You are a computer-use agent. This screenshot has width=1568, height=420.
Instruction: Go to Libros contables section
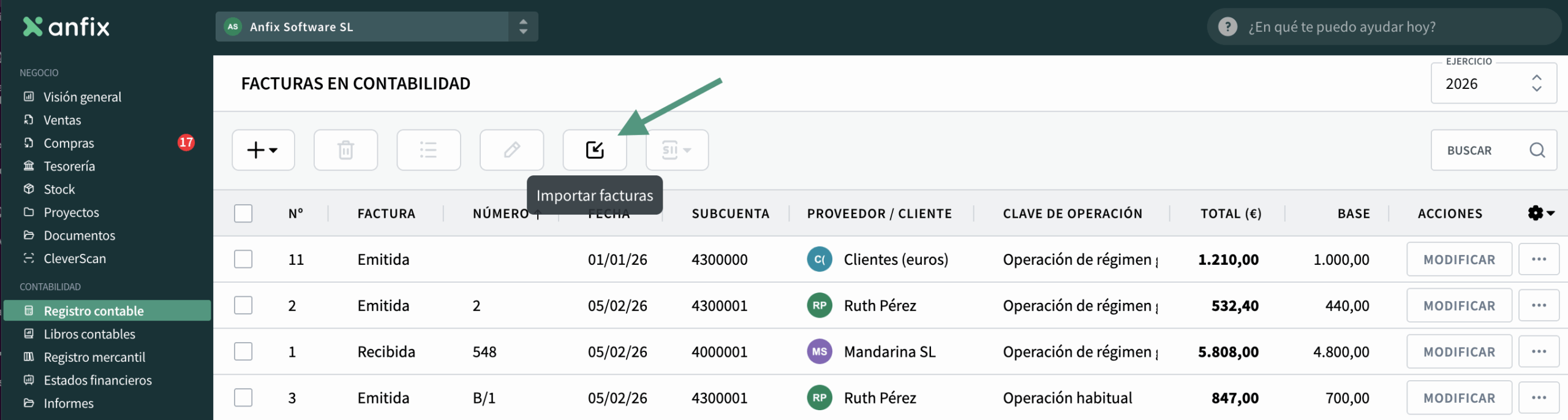click(89, 334)
